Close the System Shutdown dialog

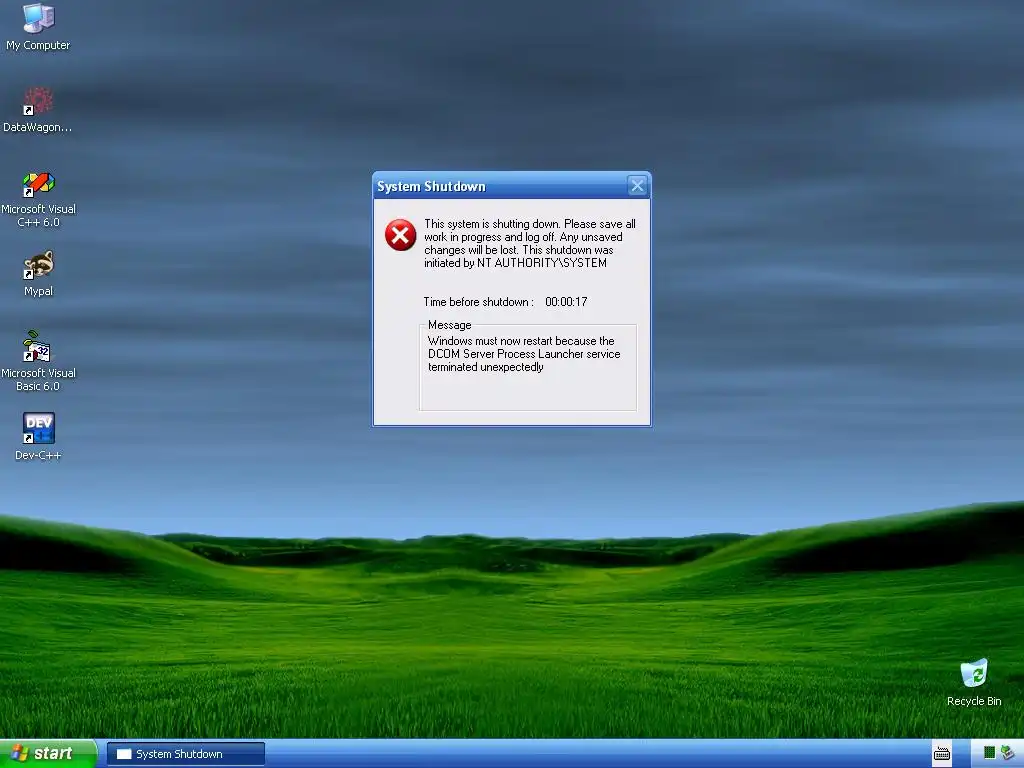coord(637,186)
